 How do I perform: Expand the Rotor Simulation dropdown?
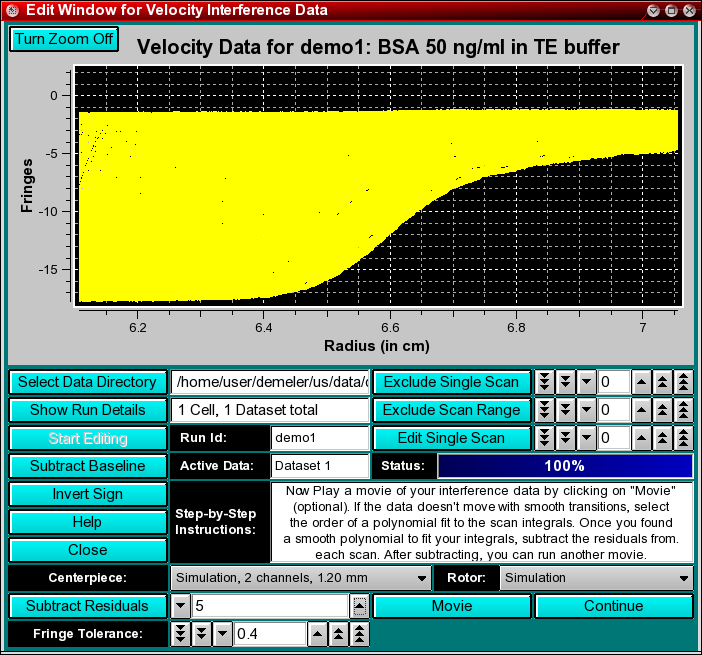(x=597, y=578)
